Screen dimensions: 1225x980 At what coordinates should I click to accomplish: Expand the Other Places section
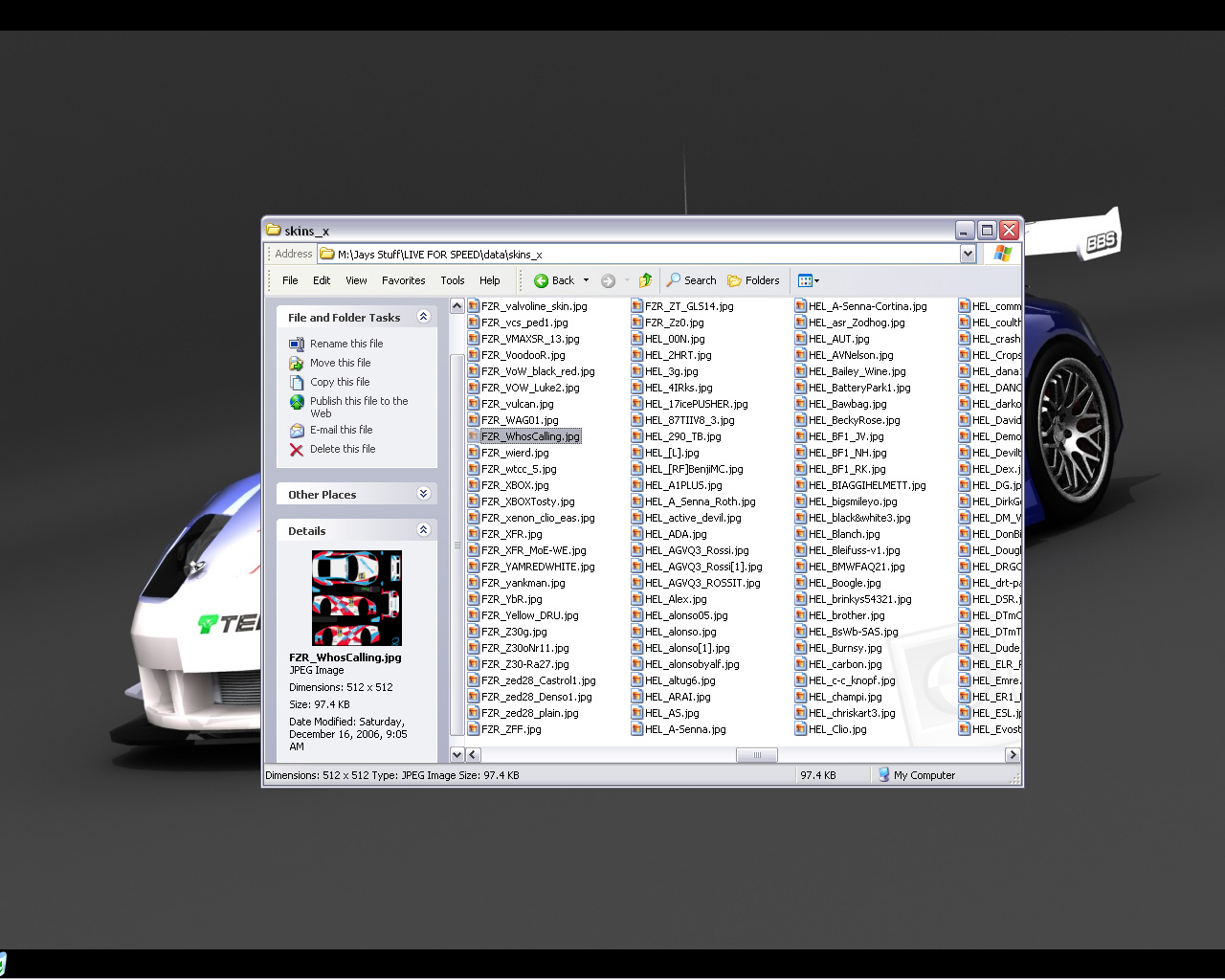click(424, 494)
